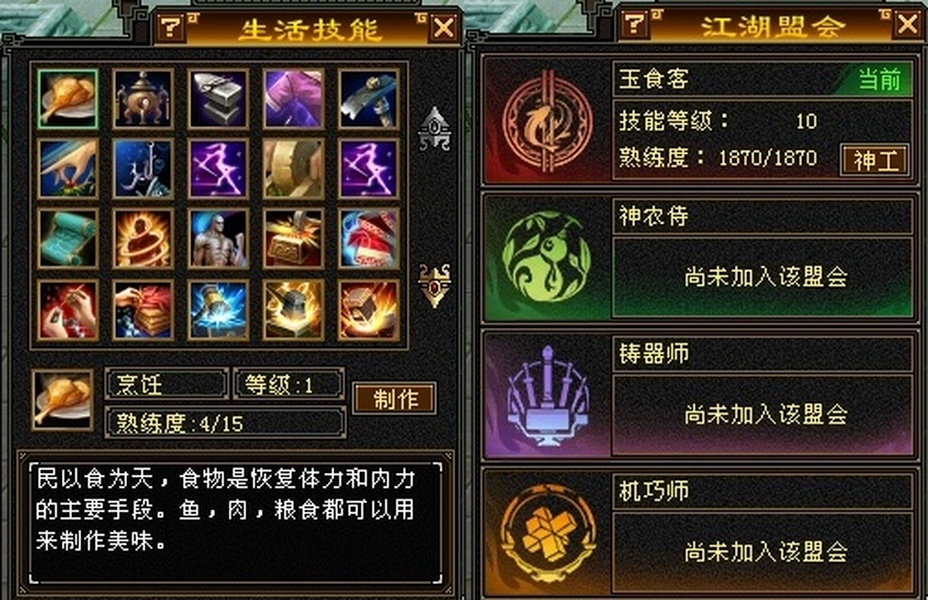Viewport: 928px width, 600px height.
Task: Select the 铸器师 guild emblem
Action: point(547,396)
